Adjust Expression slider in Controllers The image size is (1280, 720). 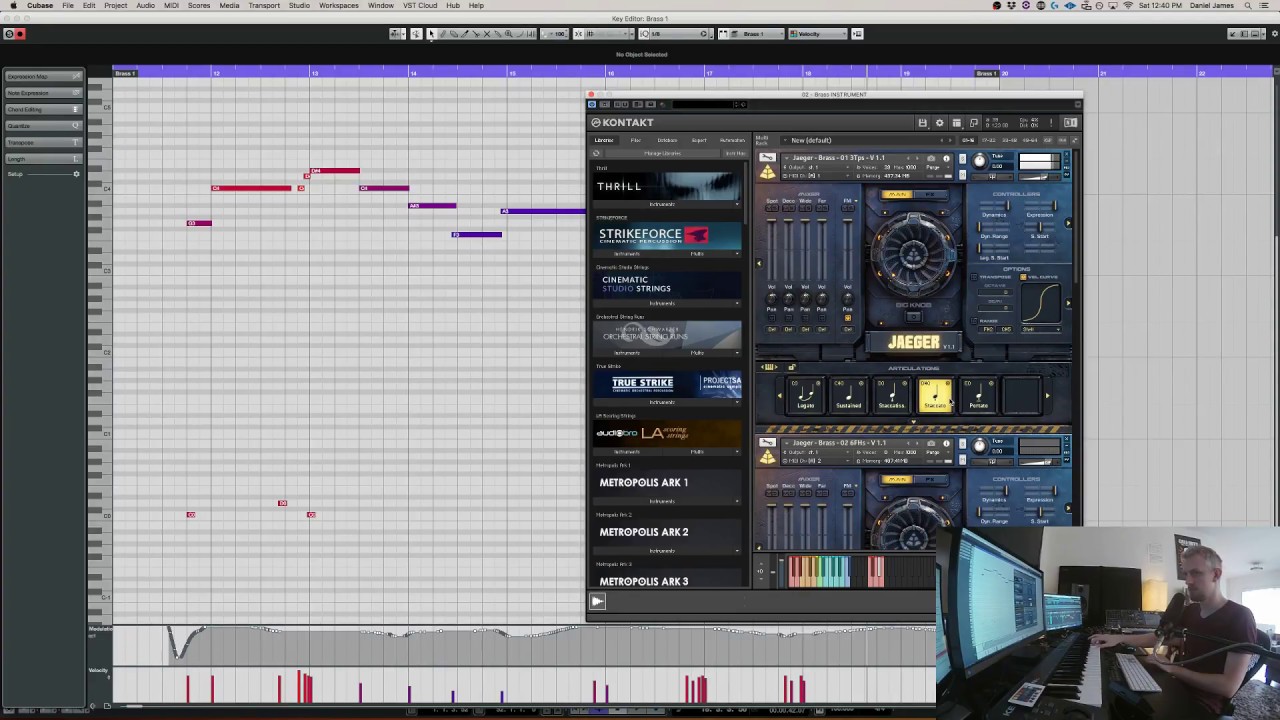(1040, 204)
